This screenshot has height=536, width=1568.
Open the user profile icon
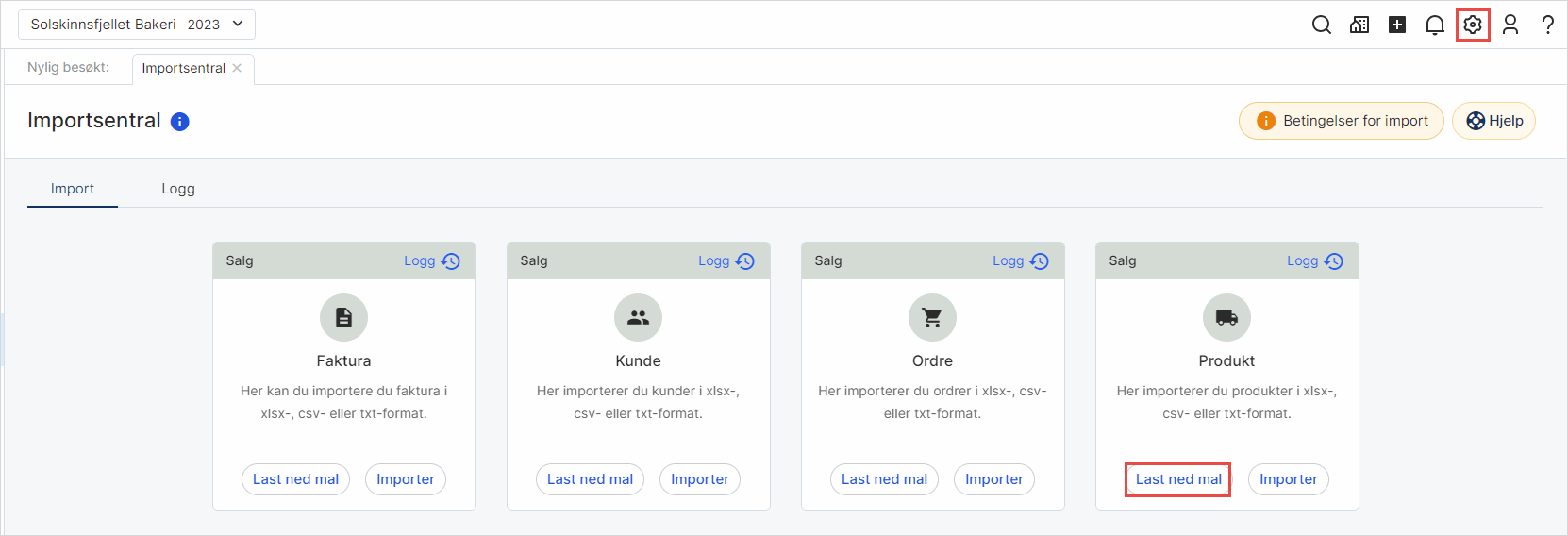(x=1510, y=25)
